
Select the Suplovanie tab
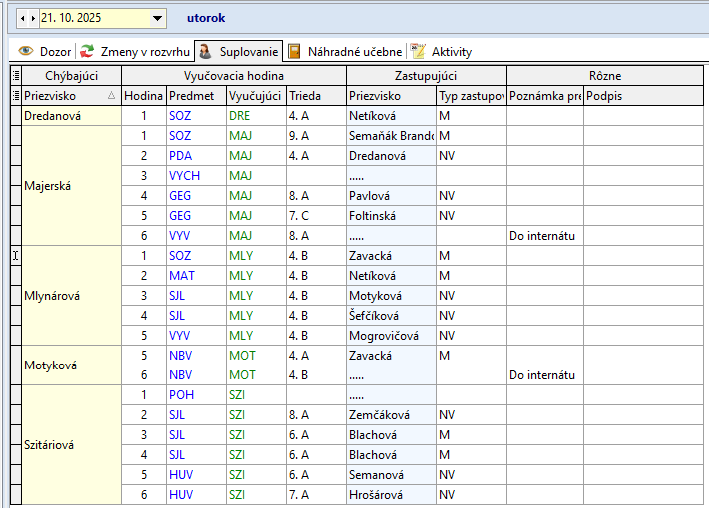239,51
